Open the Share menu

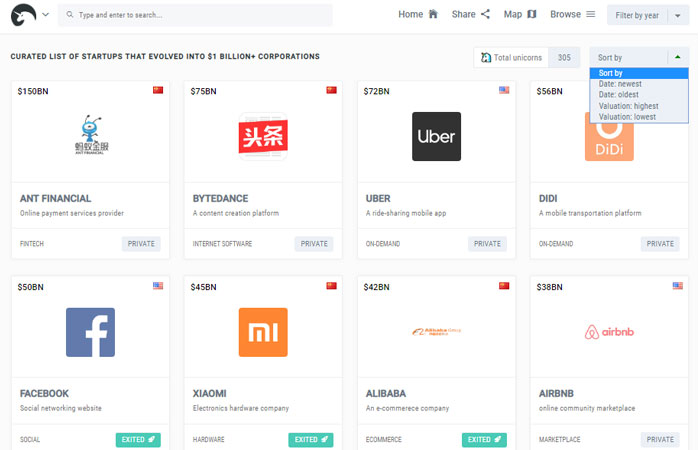click(470, 15)
